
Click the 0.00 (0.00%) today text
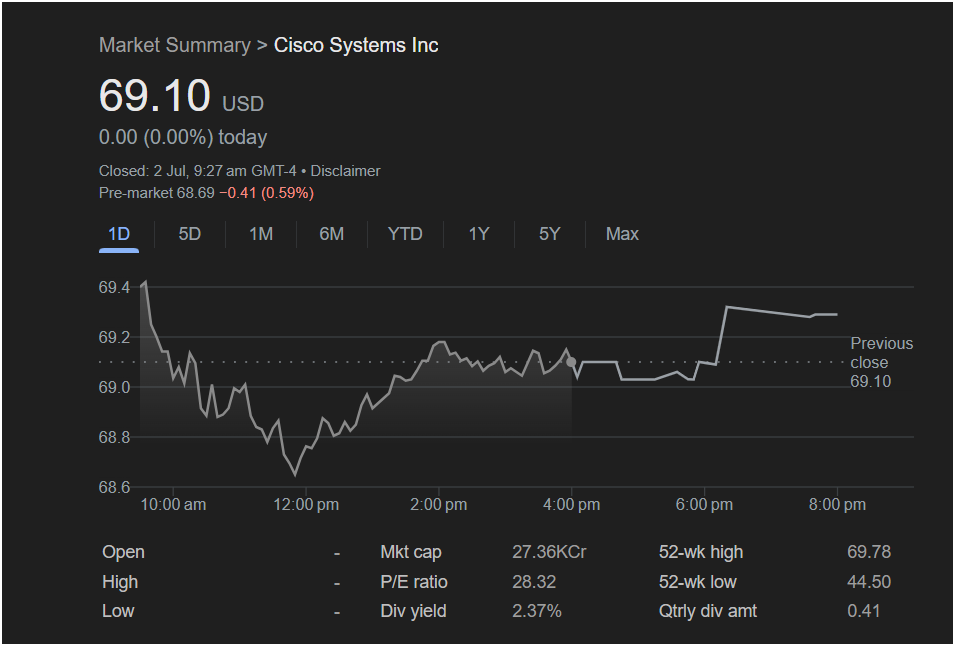[x=183, y=137]
